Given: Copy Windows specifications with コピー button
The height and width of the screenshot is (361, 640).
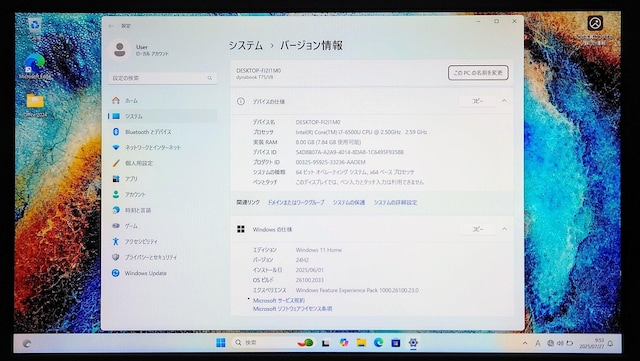Looking at the screenshot, I should tap(478, 229).
